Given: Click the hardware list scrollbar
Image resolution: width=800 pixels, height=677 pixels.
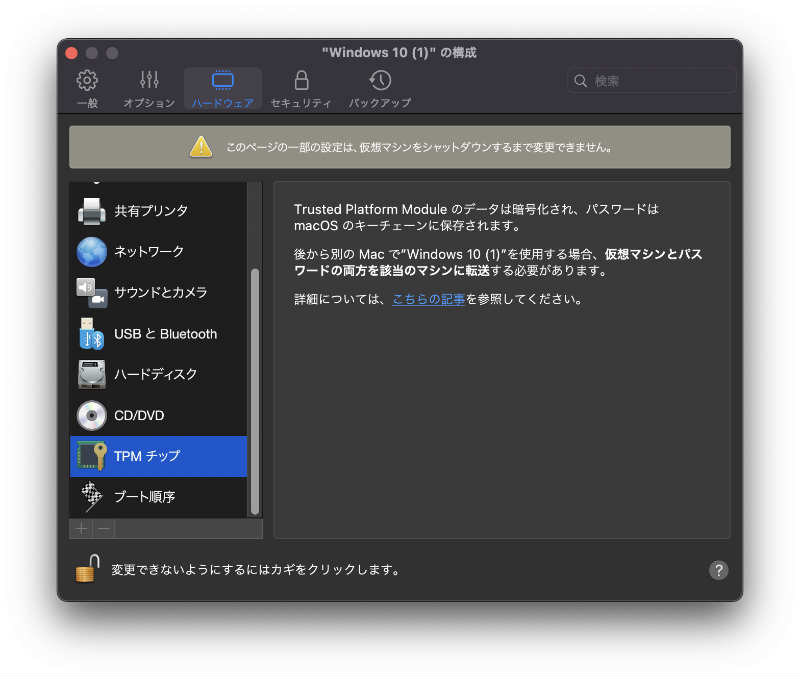Looking at the screenshot, I should 254,390.
